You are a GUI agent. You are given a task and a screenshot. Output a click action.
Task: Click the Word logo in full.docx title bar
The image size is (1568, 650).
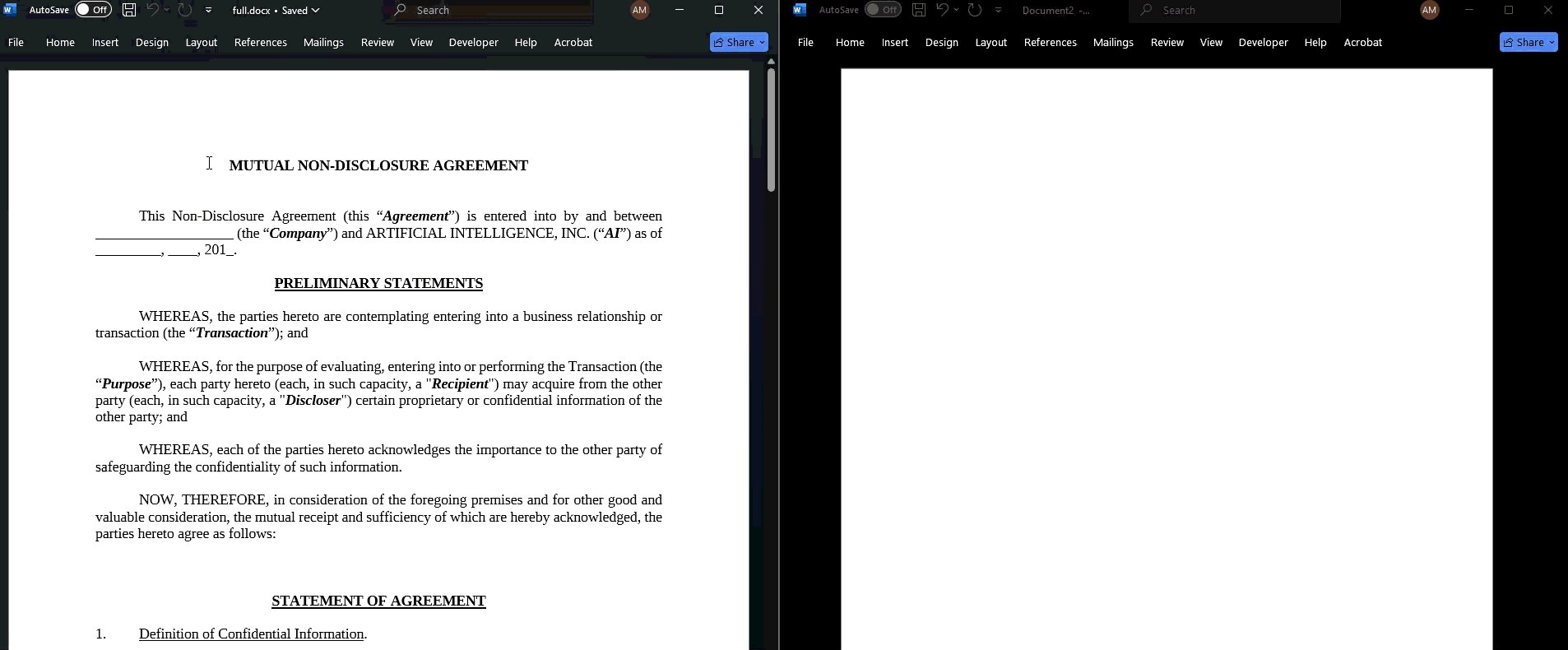pos(11,10)
